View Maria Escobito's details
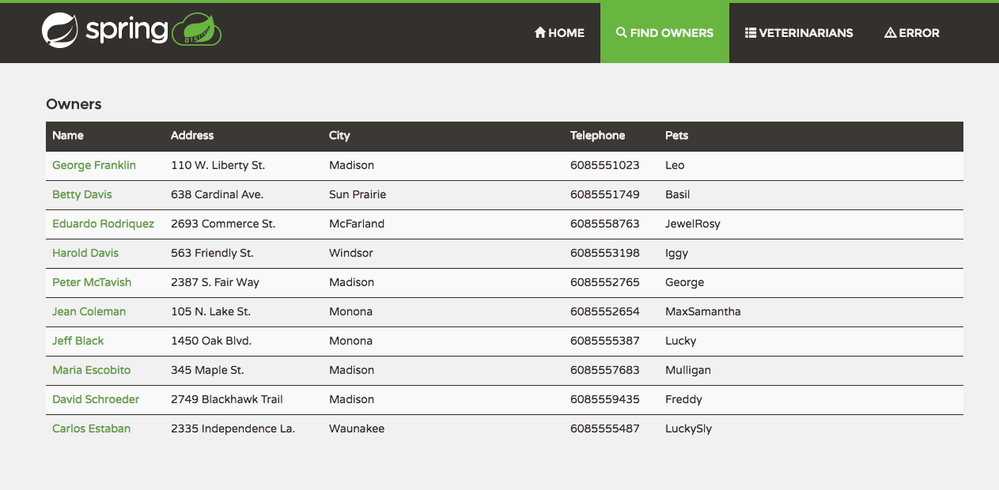The height and width of the screenshot is (490, 999). pos(91,370)
